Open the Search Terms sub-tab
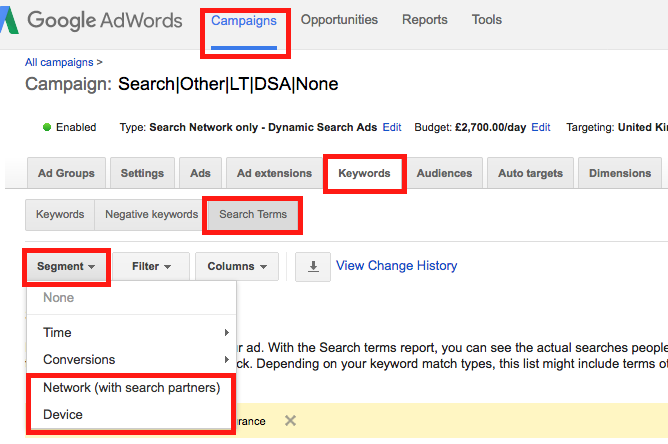This screenshot has height=444, width=668. tap(253, 214)
